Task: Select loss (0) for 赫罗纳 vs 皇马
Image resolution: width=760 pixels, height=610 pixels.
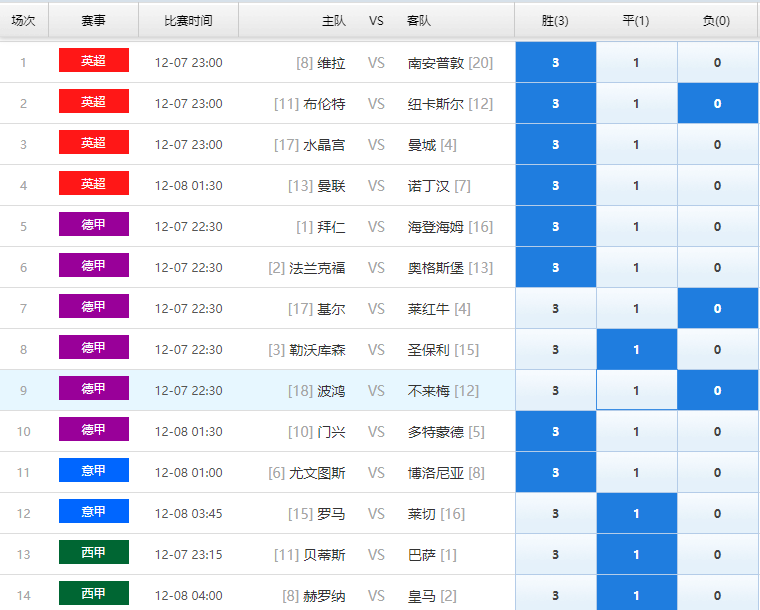Action: 717,595
